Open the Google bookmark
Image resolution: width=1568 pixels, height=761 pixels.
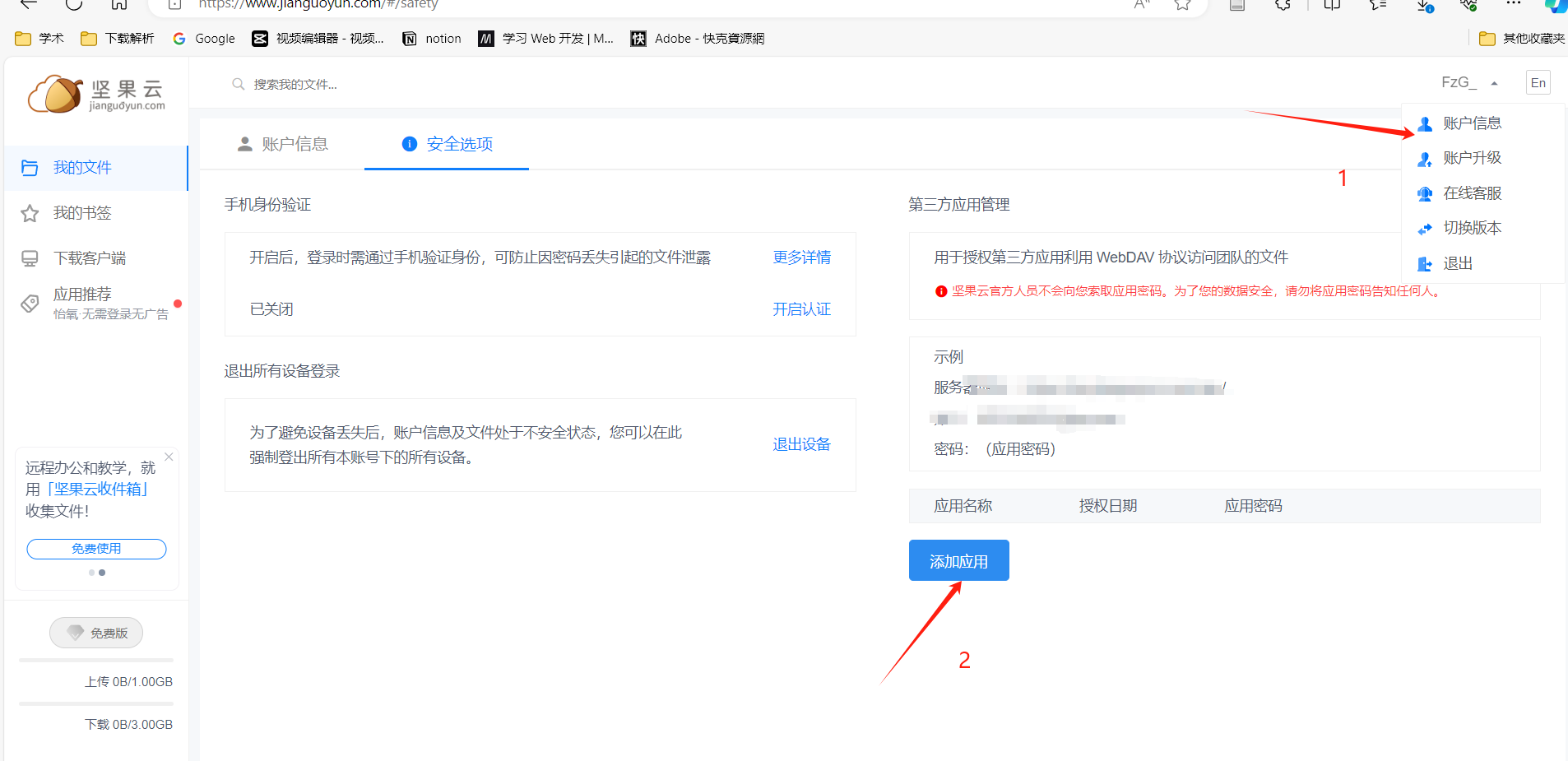203,39
